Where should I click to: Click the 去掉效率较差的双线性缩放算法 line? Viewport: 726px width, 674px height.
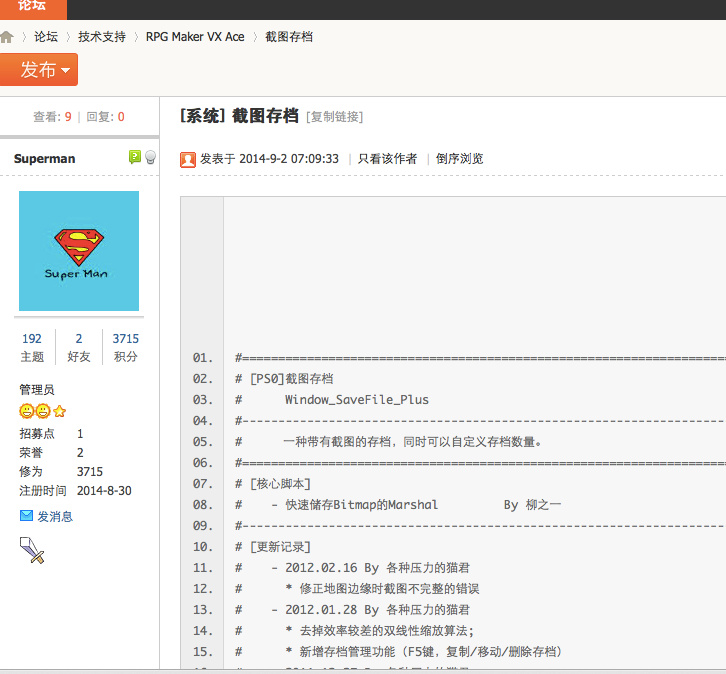pyautogui.click(x=380, y=630)
